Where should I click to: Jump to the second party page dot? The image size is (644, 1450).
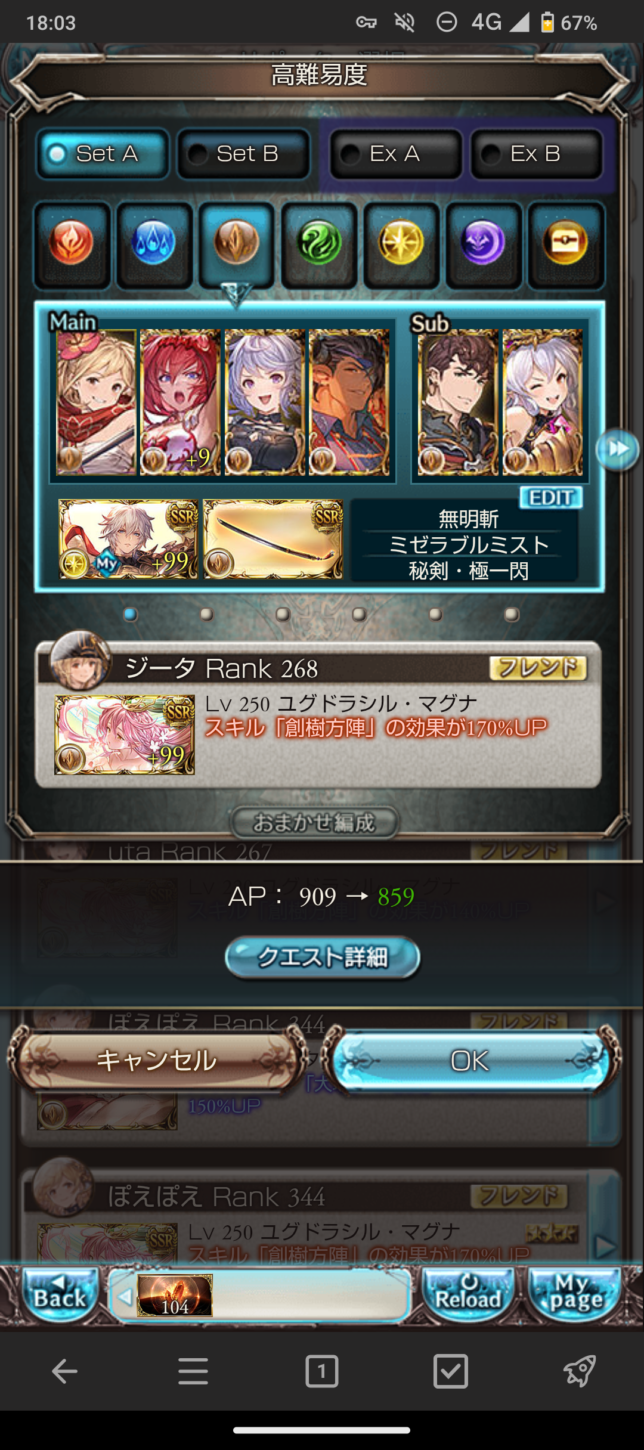click(x=206, y=614)
